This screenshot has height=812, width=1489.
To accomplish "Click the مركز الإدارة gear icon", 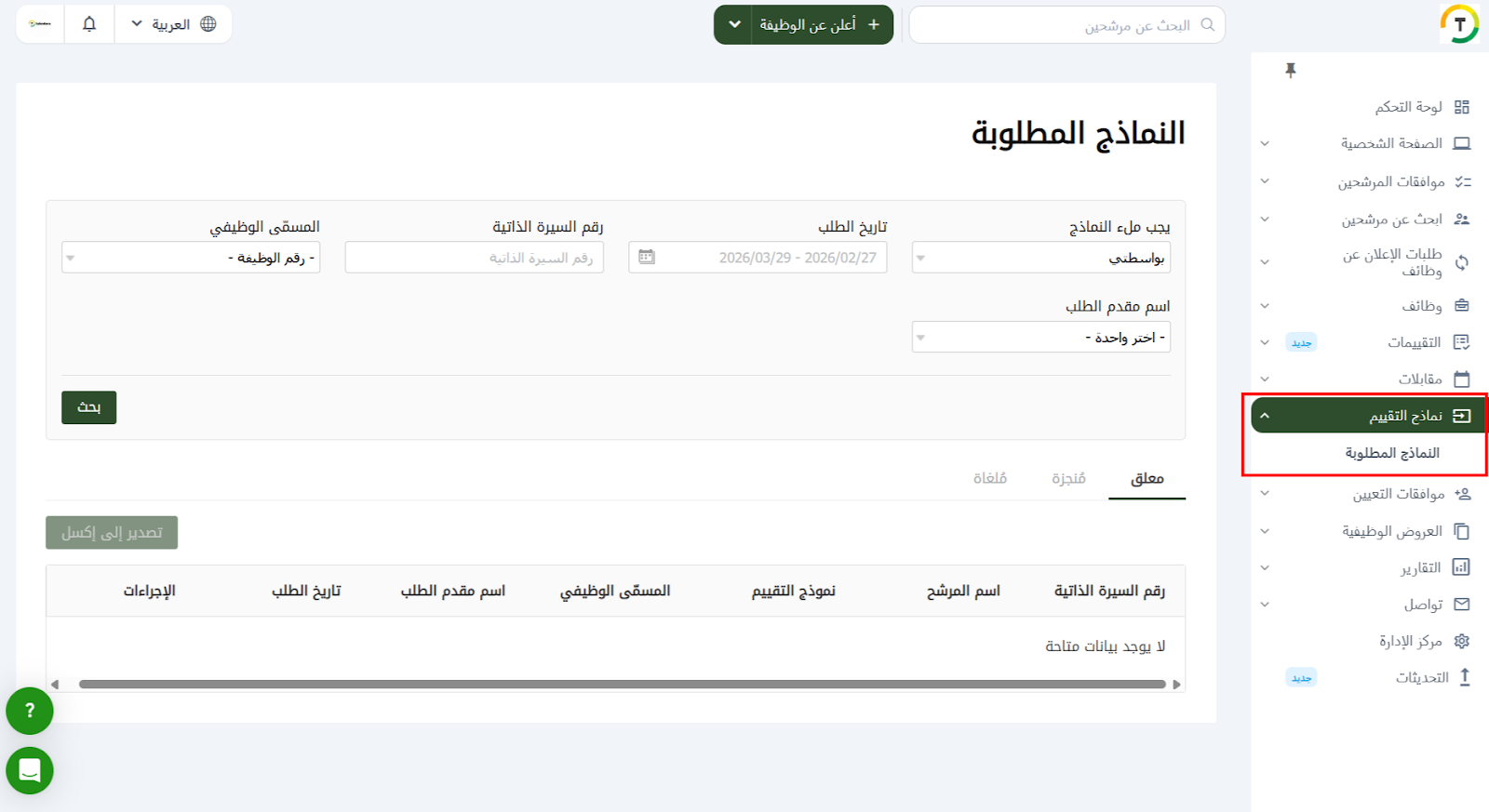I will (1461, 641).
